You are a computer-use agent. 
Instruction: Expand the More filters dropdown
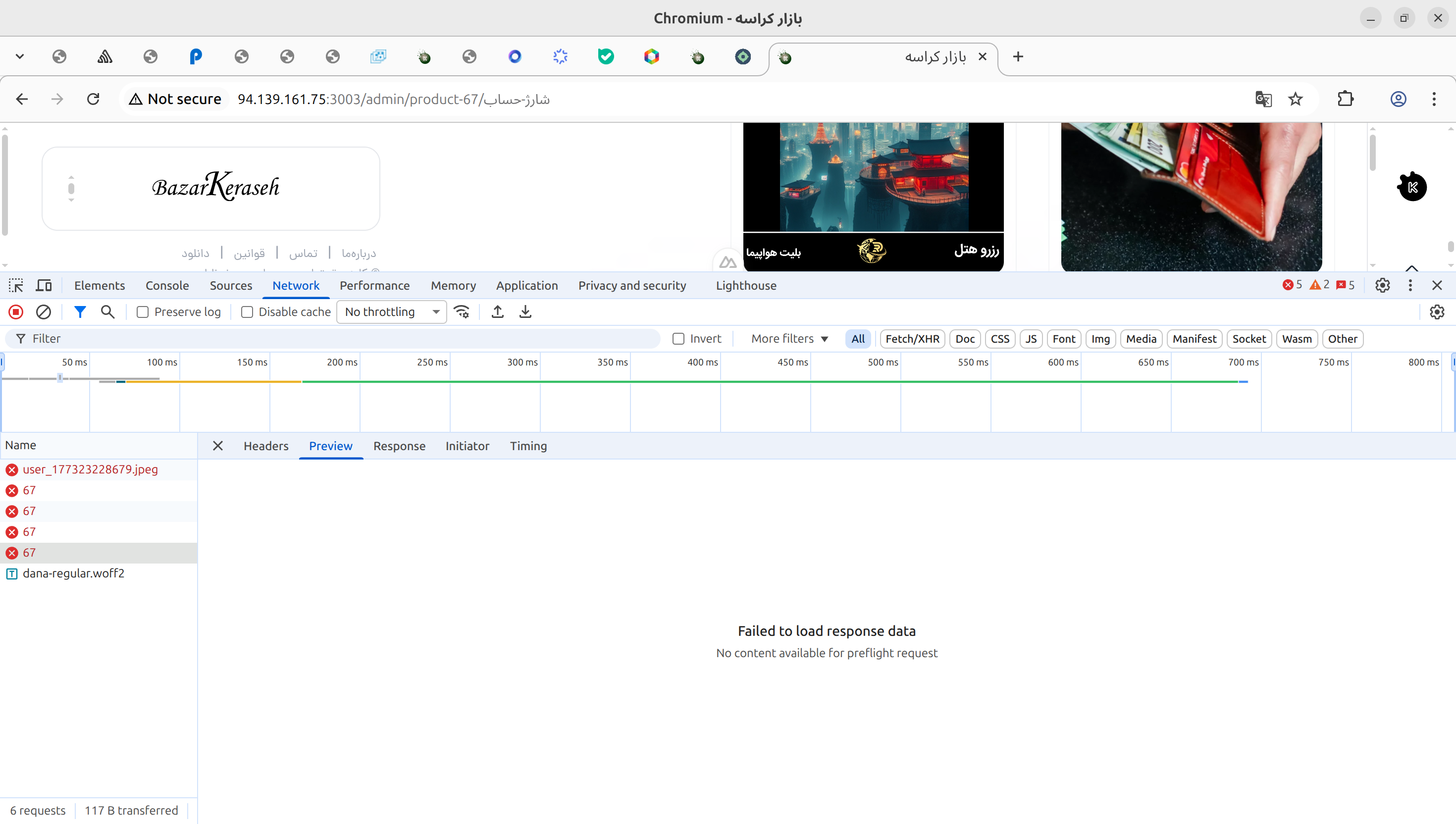pyautogui.click(x=789, y=338)
